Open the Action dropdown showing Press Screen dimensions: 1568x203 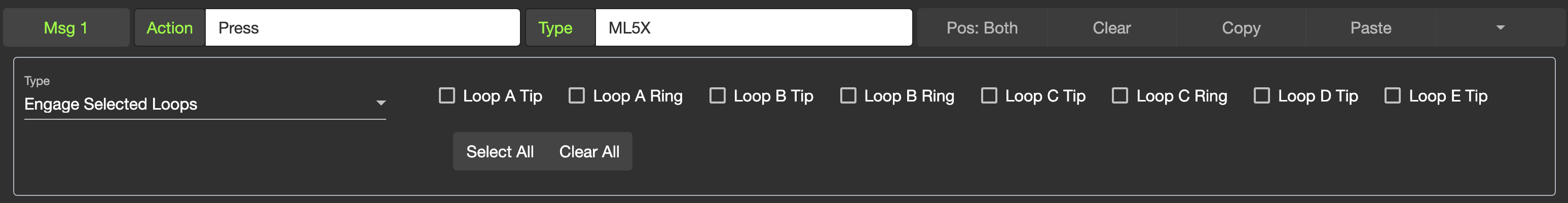362,27
